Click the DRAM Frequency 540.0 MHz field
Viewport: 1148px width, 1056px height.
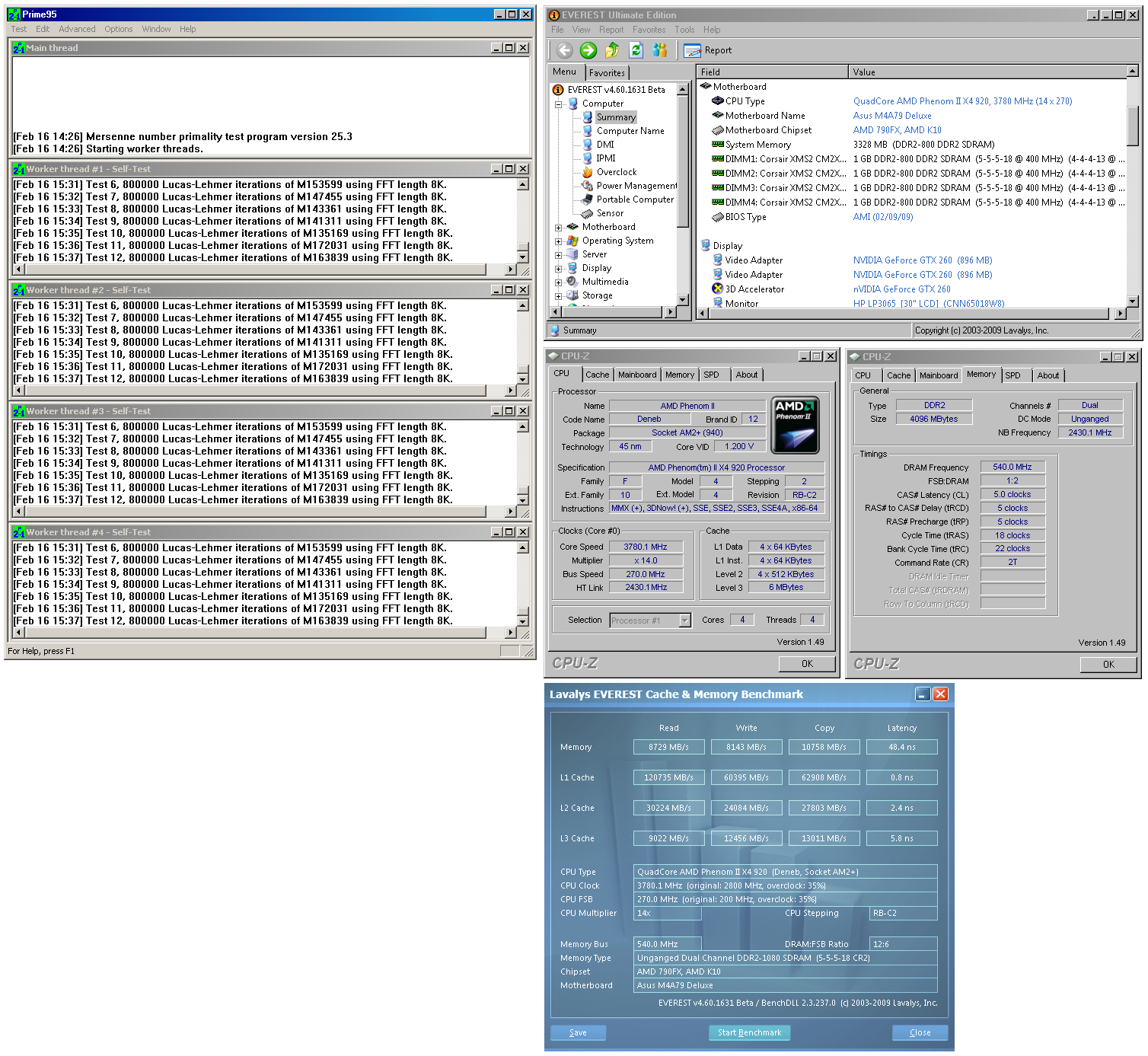coord(1012,467)
